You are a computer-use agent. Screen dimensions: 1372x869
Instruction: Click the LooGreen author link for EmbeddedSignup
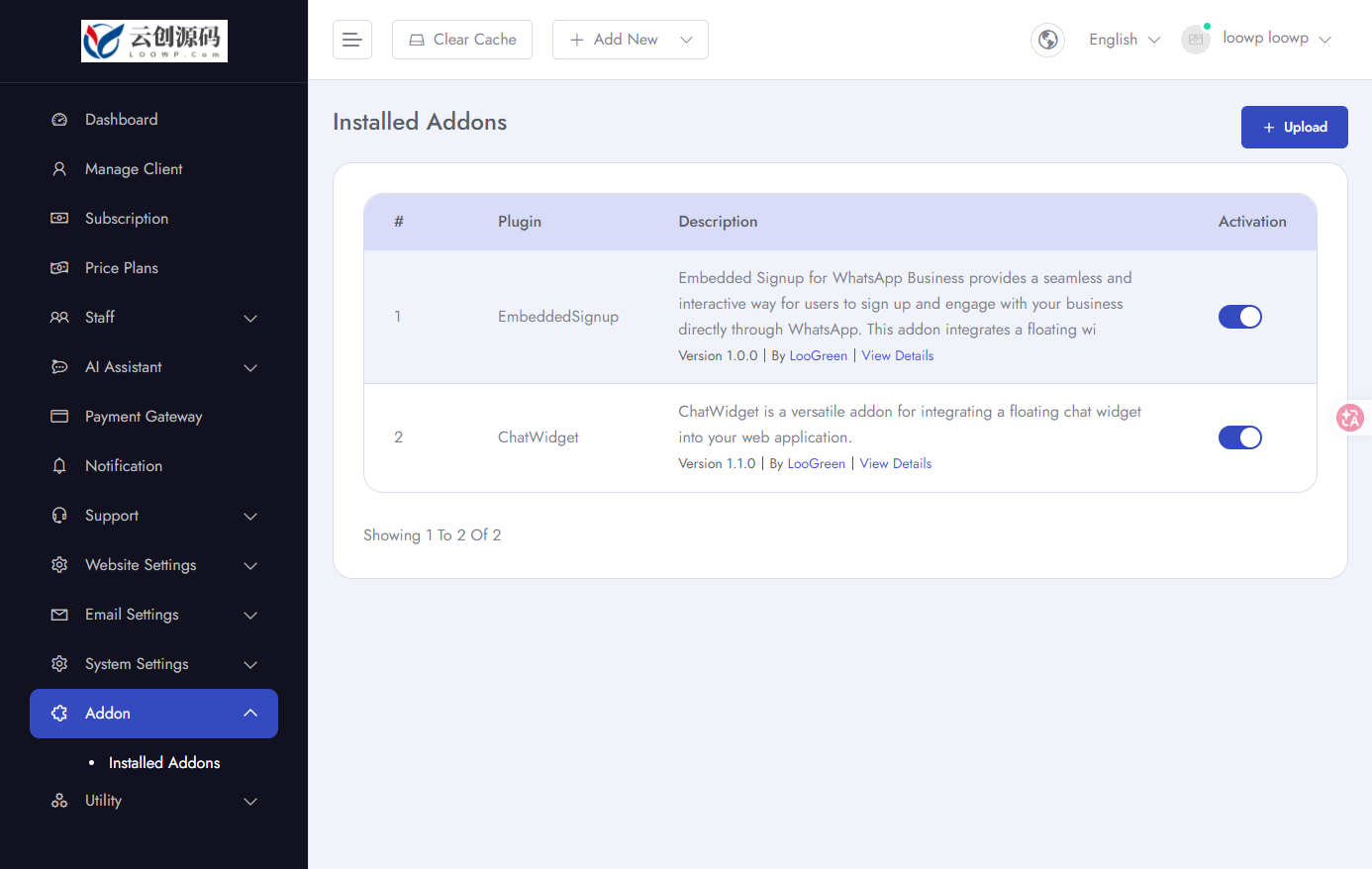819,355
